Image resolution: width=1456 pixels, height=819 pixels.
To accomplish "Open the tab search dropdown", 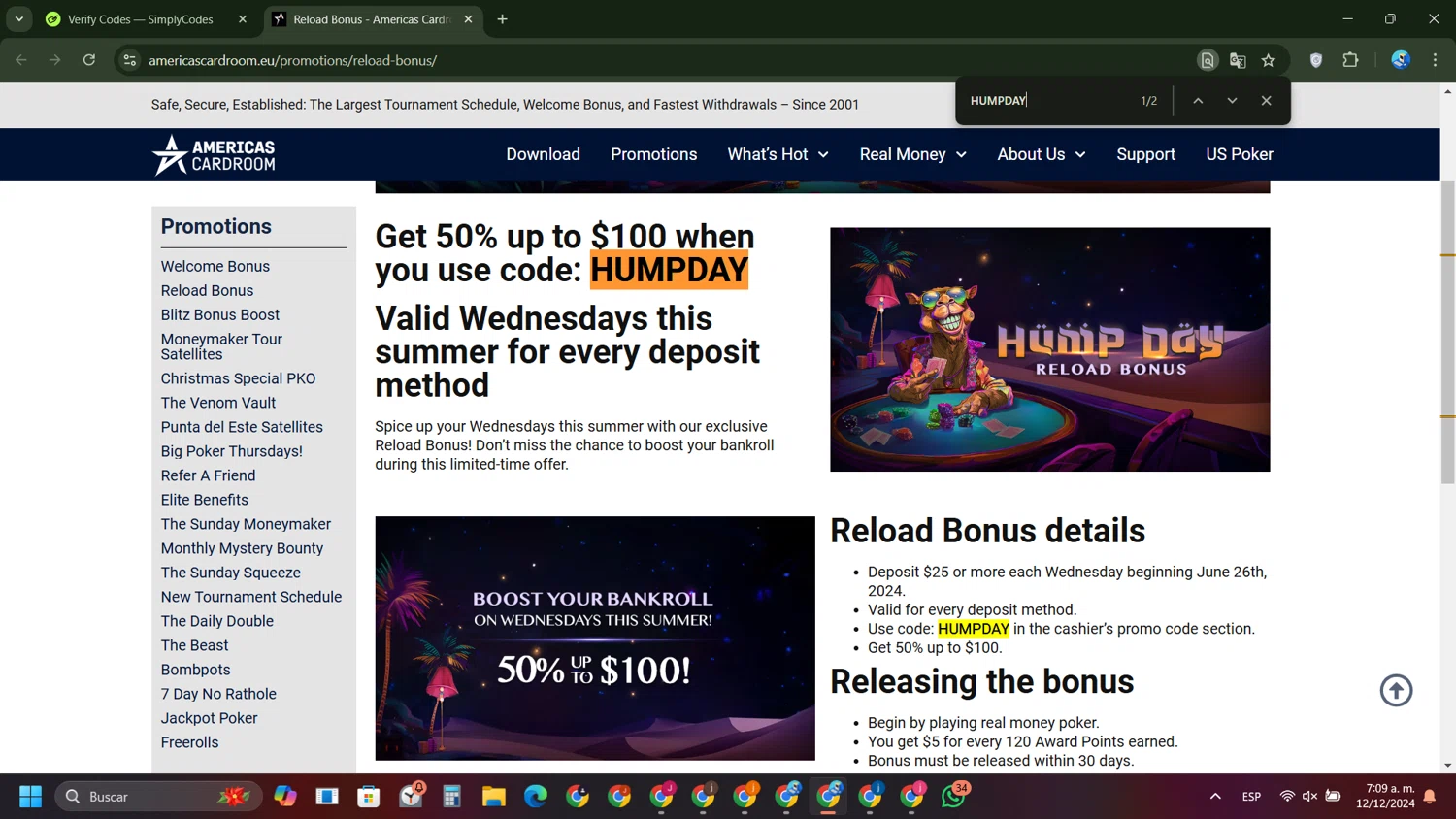I will tap(19, 19).
